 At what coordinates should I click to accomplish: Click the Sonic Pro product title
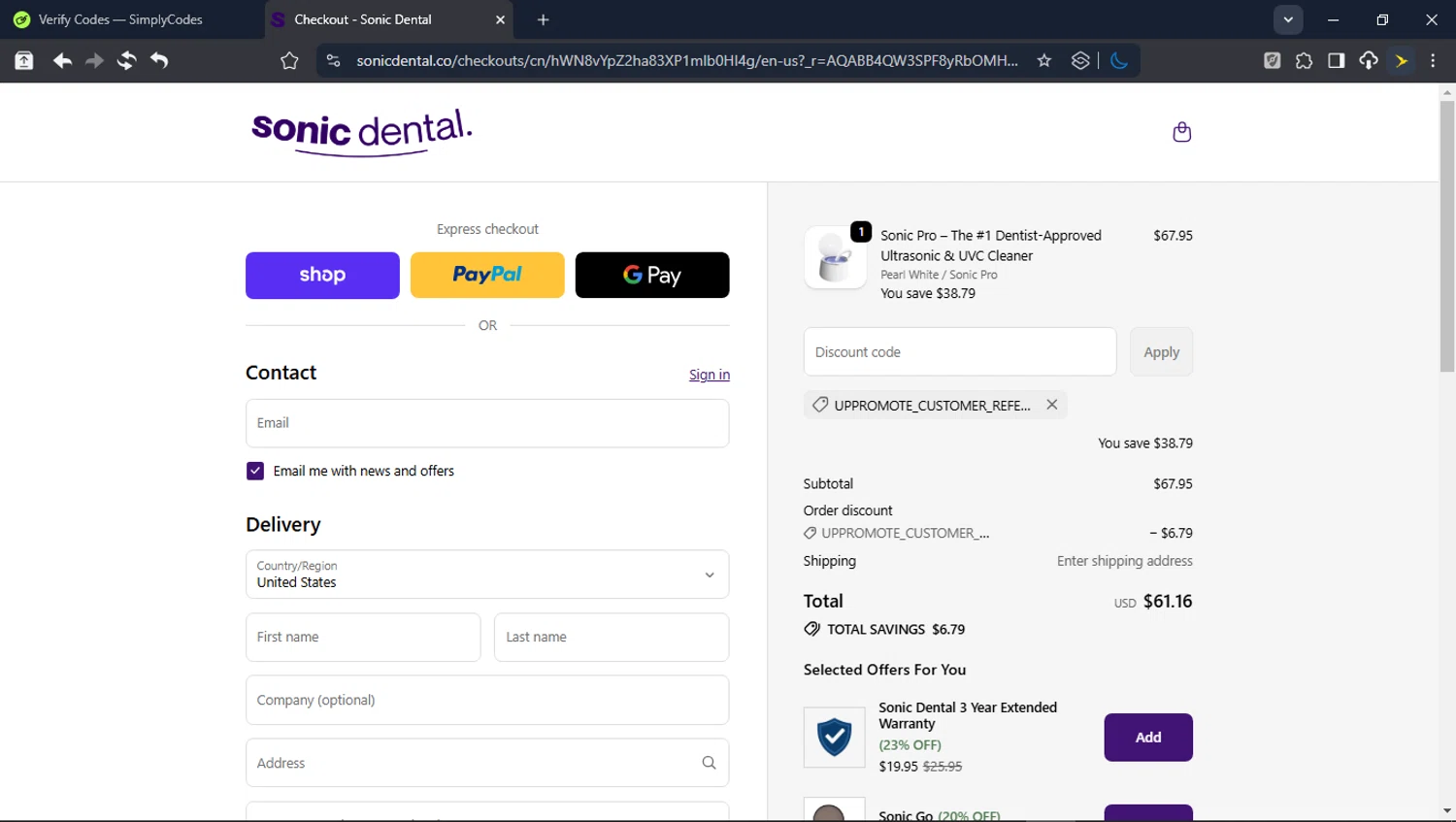[991, 246]
